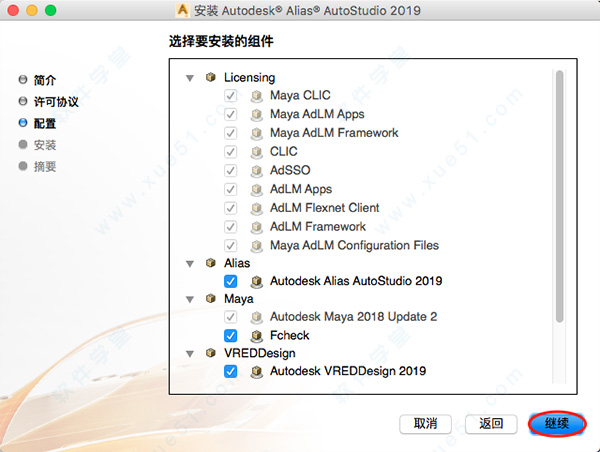Viewport: 600px width, 452px height.
Task: Click the Maya AdLM Configuration Files icon
Action: tap(256, 246)
